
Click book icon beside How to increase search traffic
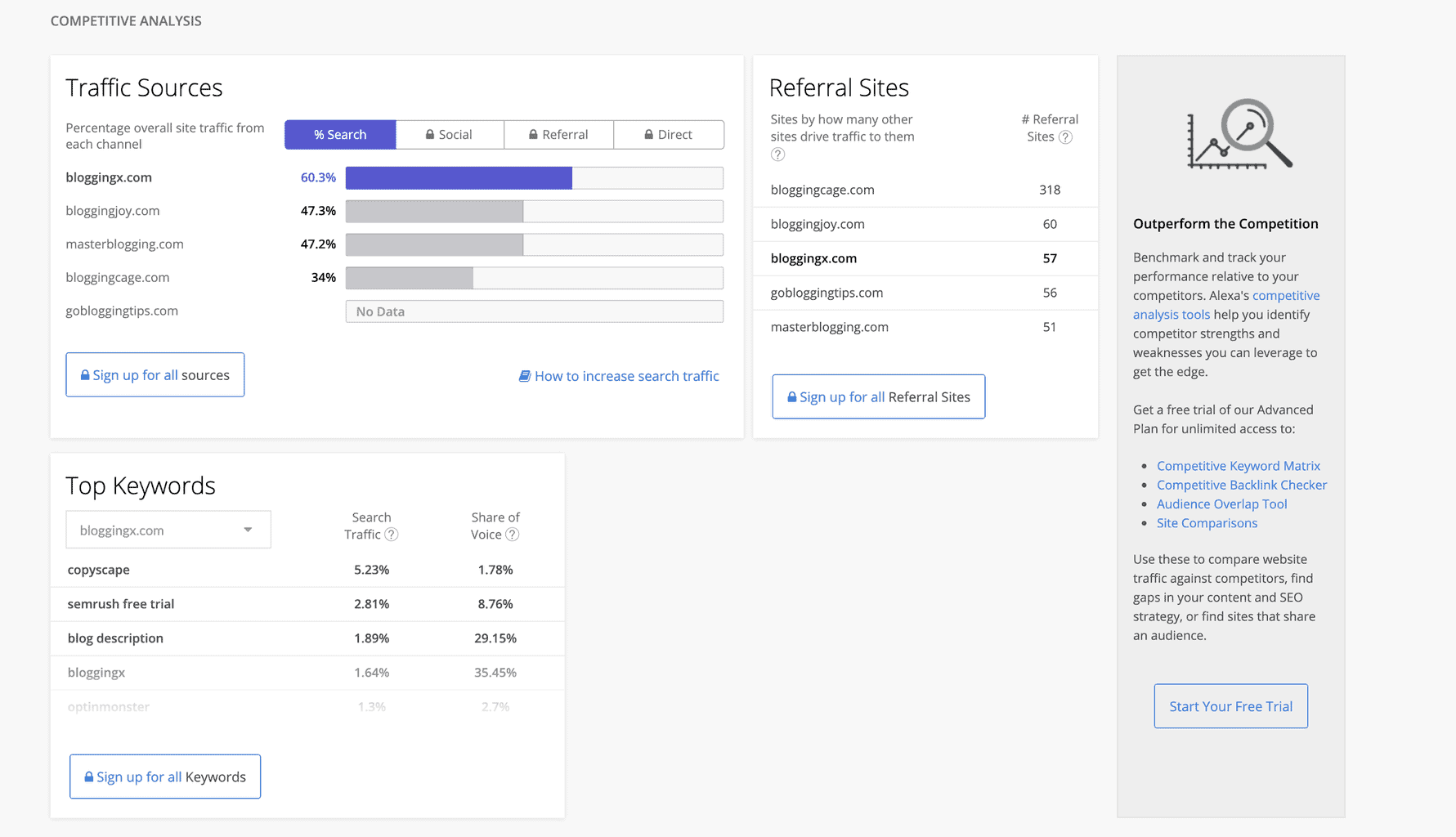point(525,376)
